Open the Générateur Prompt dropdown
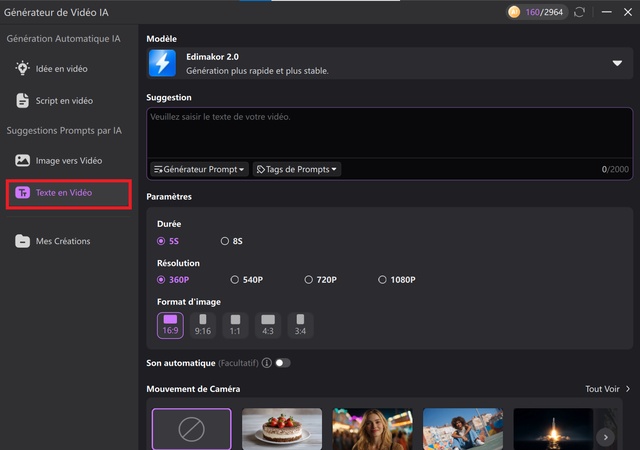The width and height of the screenshot is (640, 450). (199, 170)
